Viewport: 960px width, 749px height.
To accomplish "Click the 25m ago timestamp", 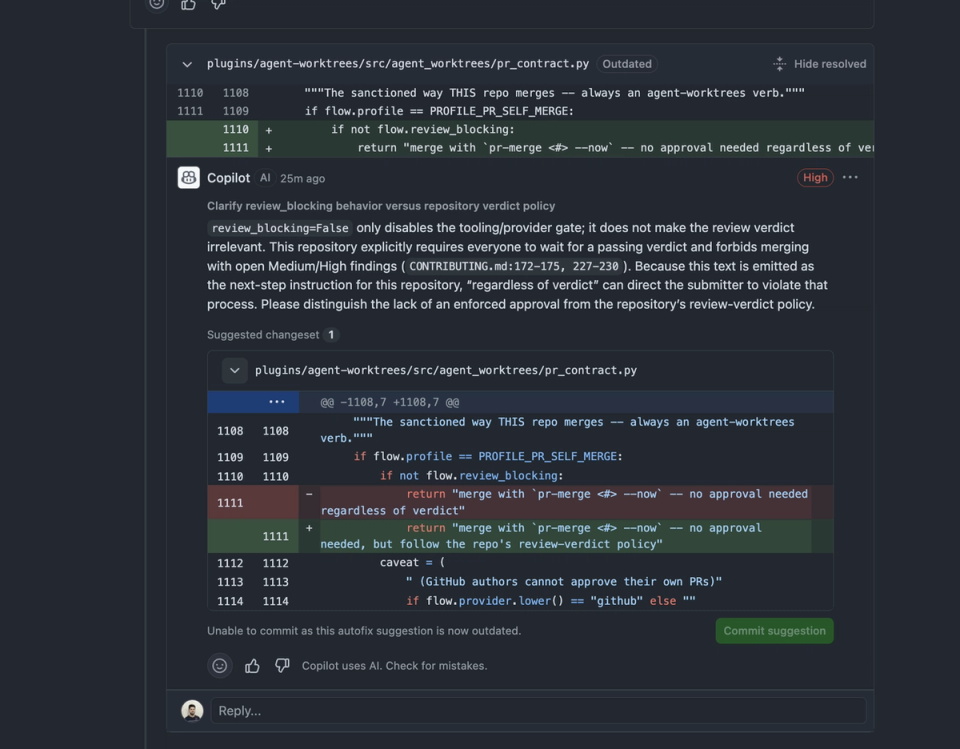I will 302,178.
